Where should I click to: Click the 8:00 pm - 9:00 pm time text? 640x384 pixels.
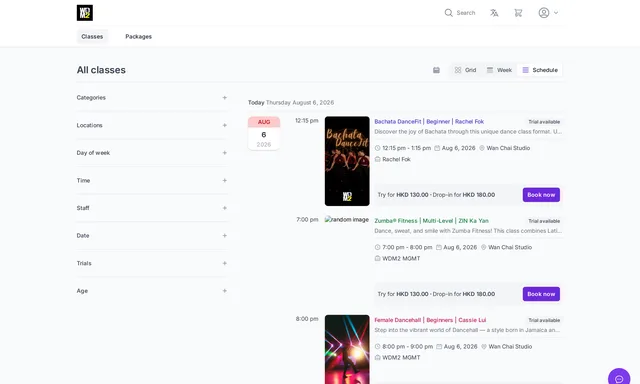(407, 346)
